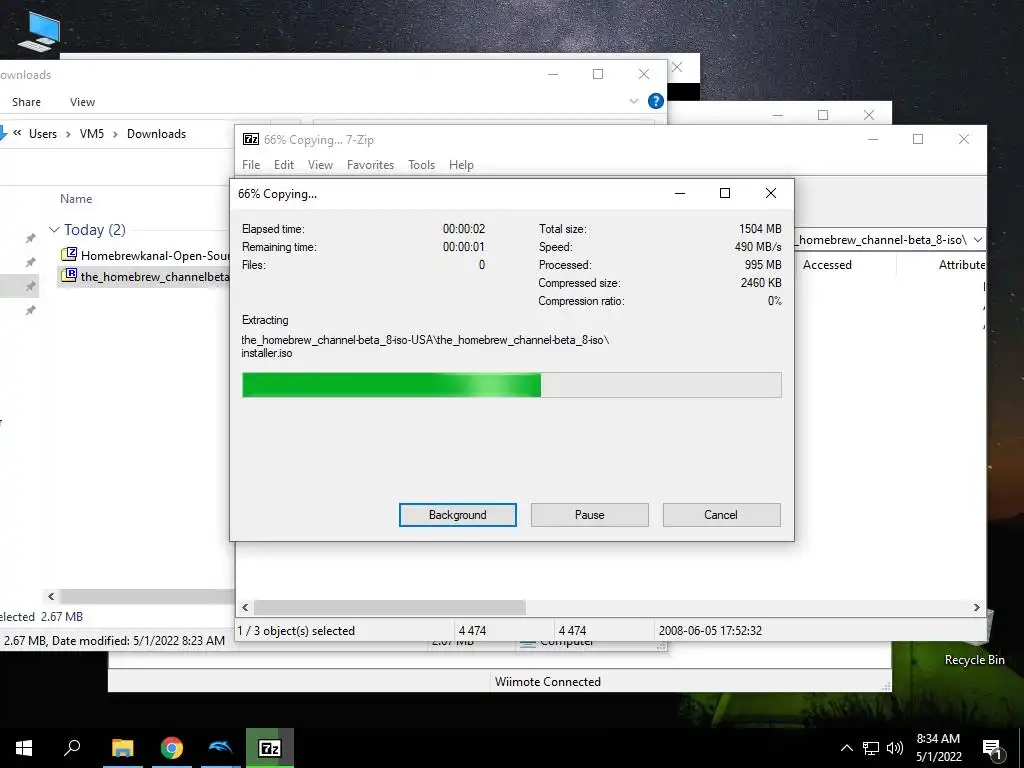
Task: Expand the Explorer ribbon chevron
Action: (633, 101)
